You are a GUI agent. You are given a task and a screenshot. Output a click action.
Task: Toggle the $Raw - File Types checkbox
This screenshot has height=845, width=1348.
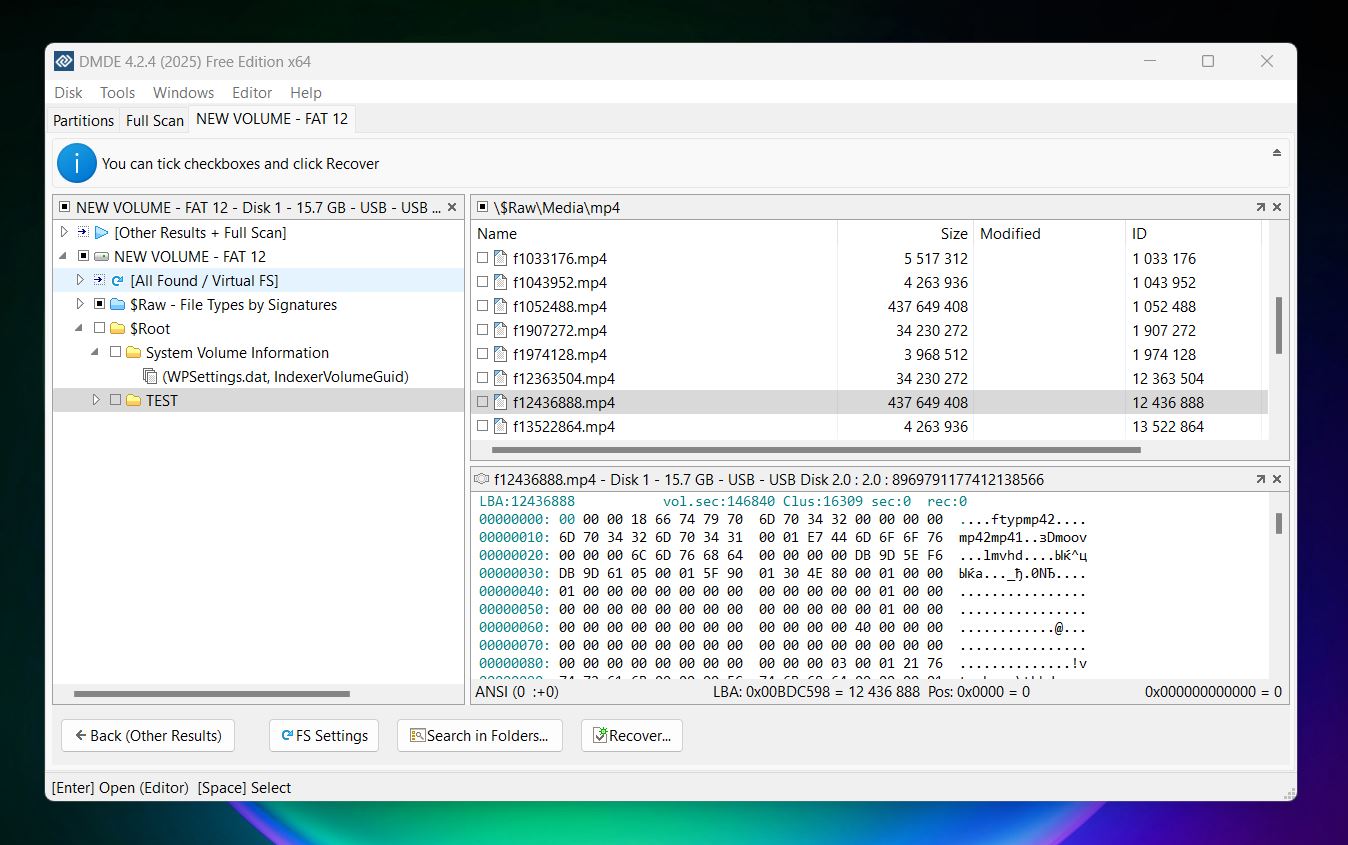pyautogui.click(x=99, y=305)
